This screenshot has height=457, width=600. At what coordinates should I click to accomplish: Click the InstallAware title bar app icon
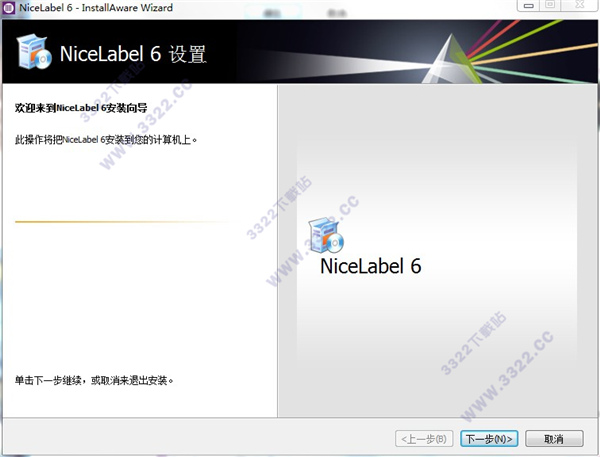[x=8, y=8]
